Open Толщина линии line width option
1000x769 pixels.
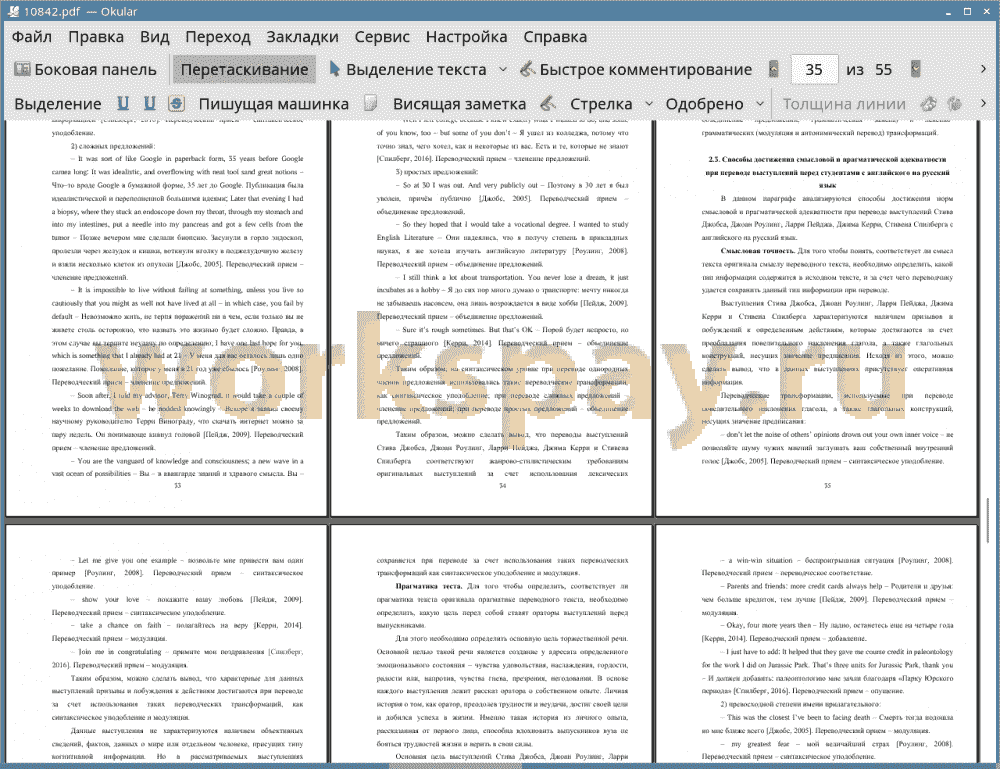coord(844,104)
